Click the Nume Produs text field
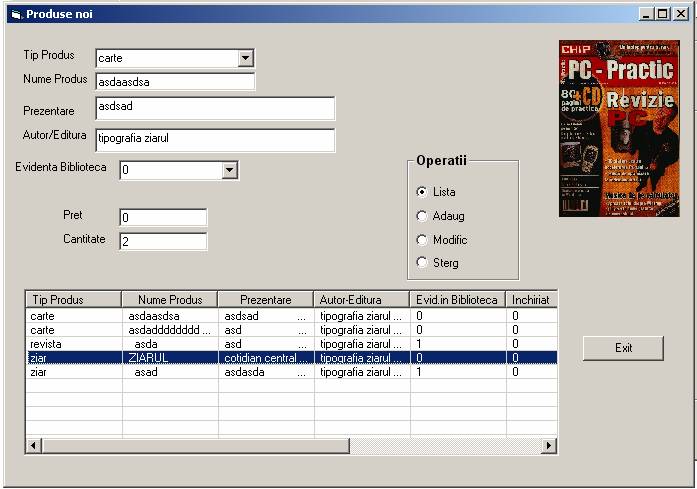Screen dimensions: 697x489 [175, 82]
